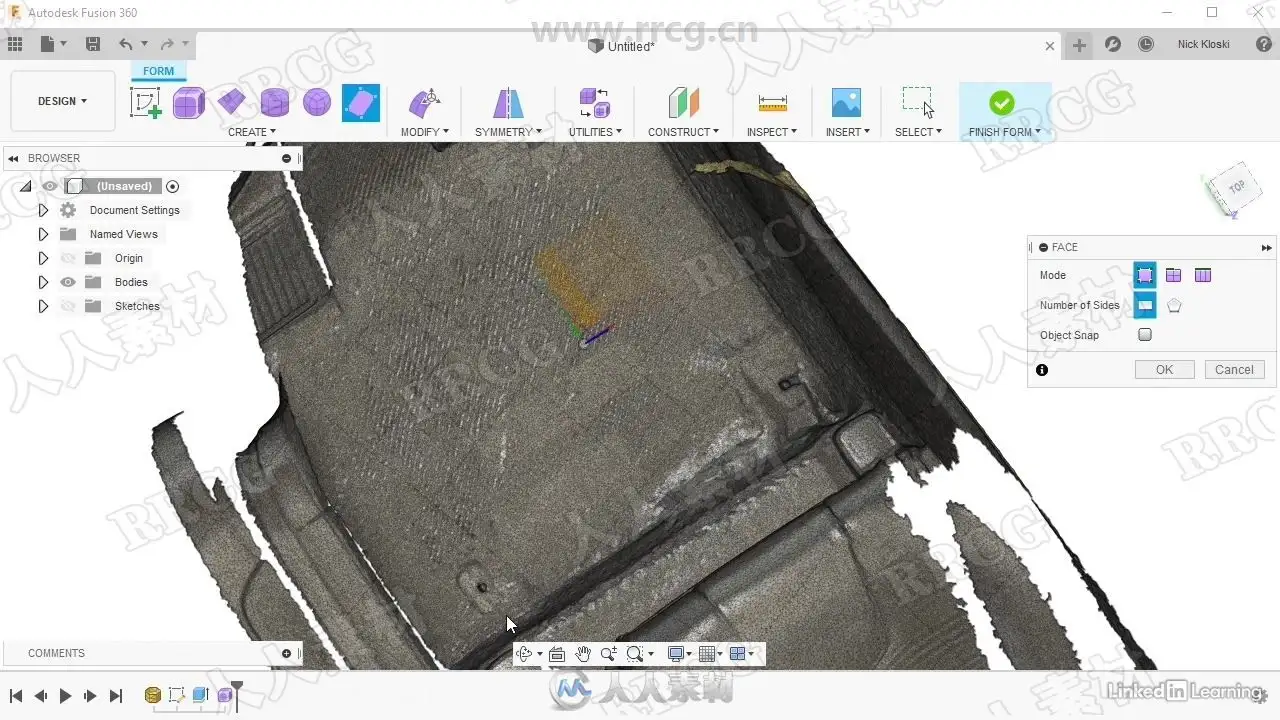Enable the Object Snap checkbox
The image size is (1280, 720).
pos(1145,335)
